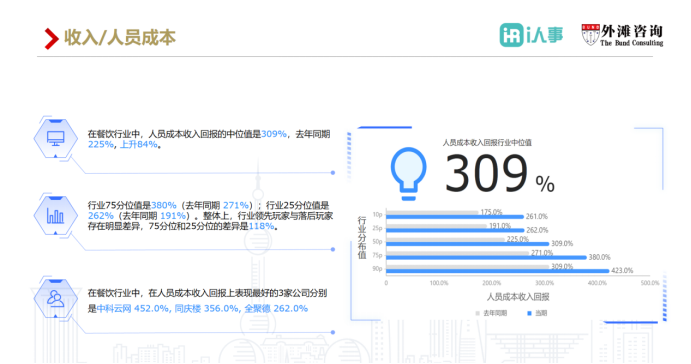Click the 309% median value figure
The width and height of the screenshot is (691, 364).
click(500, 173)
